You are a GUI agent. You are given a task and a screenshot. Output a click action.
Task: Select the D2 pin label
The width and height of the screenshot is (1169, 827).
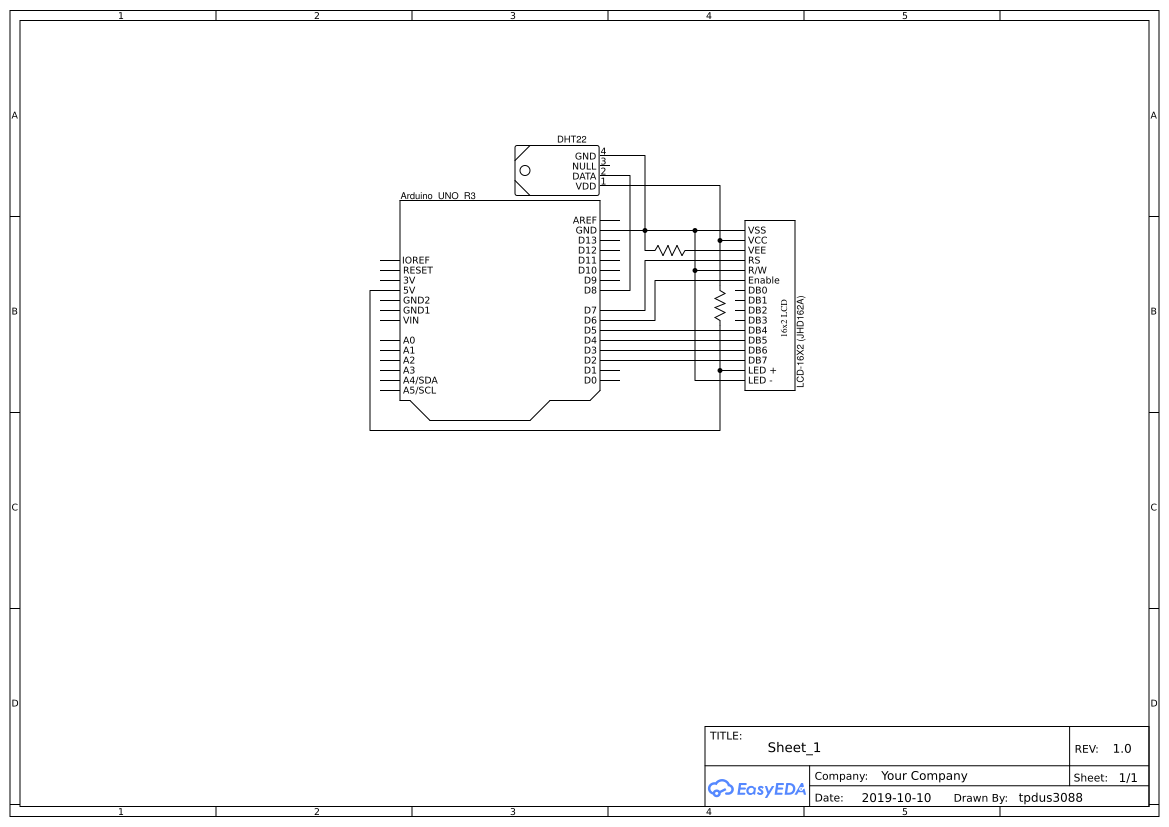(590, 361)
